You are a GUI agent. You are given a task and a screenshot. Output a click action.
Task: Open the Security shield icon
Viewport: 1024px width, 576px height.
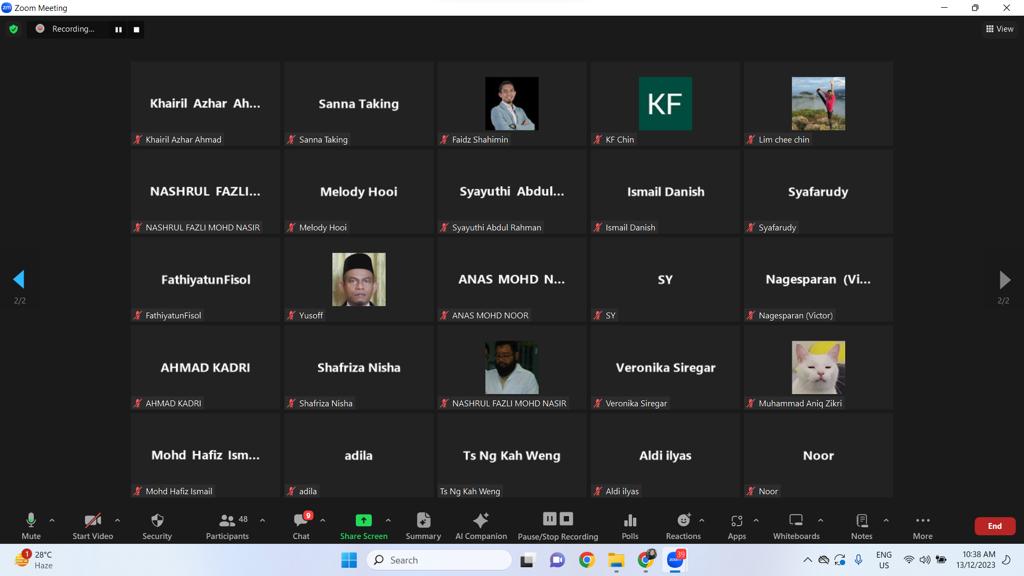pyautogui.click(x=157, y=521)
